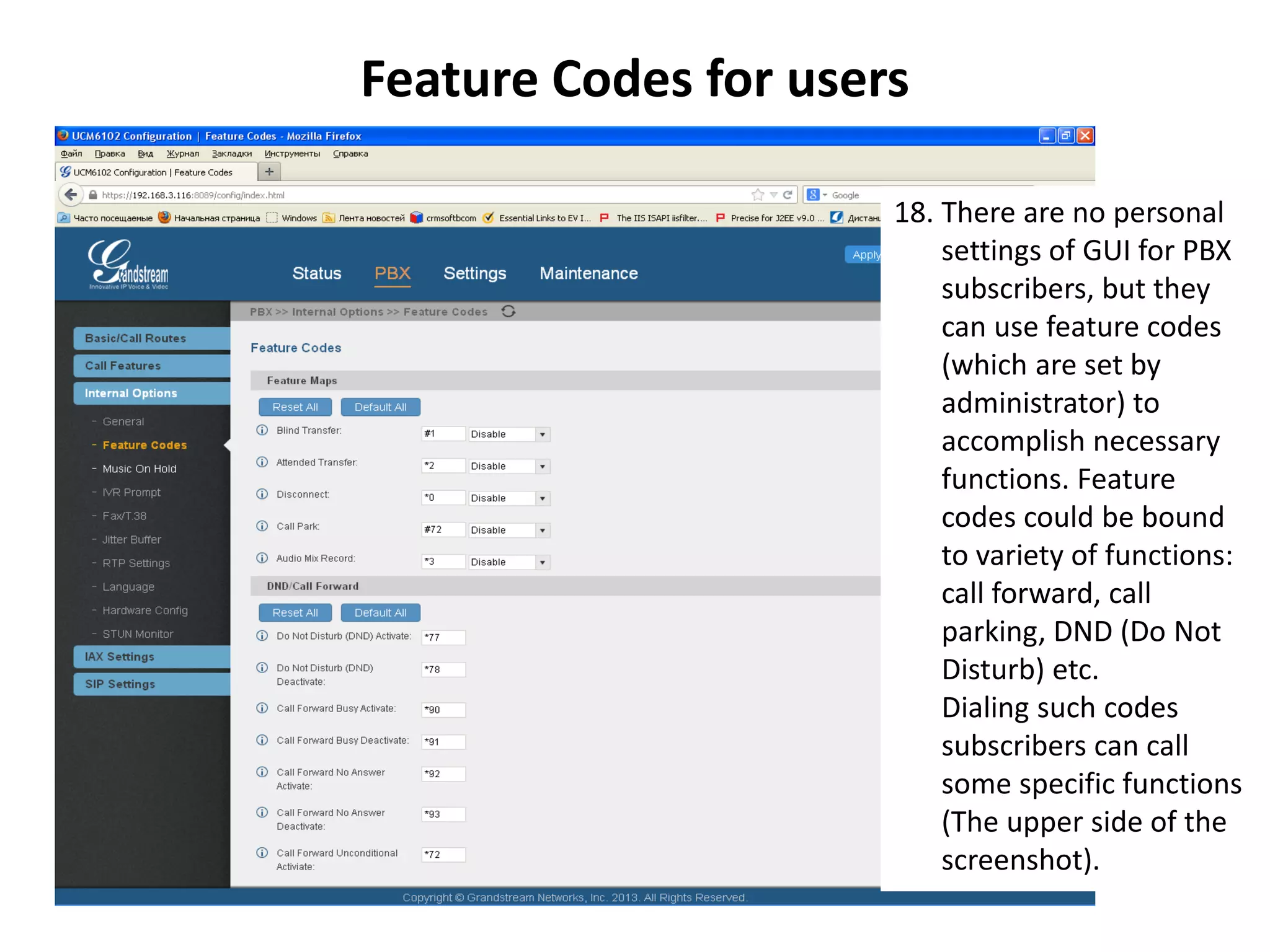This screenshot has height=952, width=1270.
Task: Click the bookmark star icon in address bar
Action: click(x=758, y=195)
